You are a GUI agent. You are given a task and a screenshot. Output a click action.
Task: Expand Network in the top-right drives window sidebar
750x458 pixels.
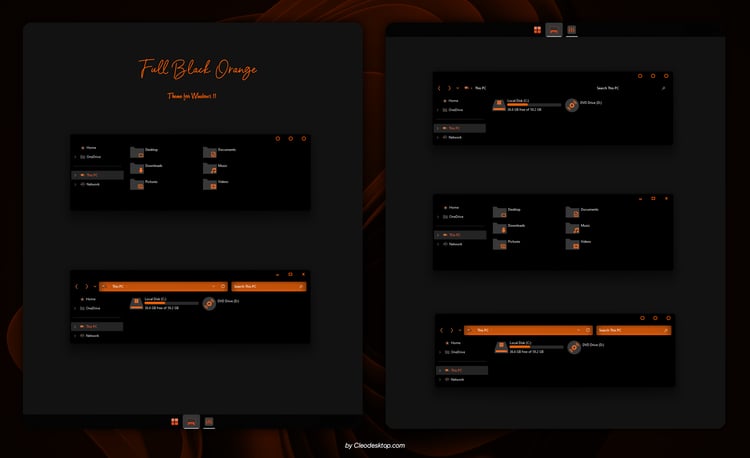click(x=438, y=137)
